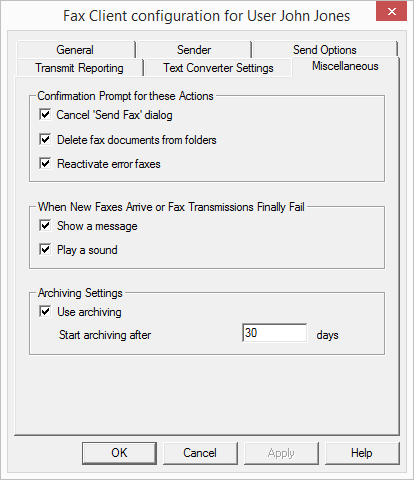Open the Sender tab
The image size is (414, 480).
coord(194,50)
